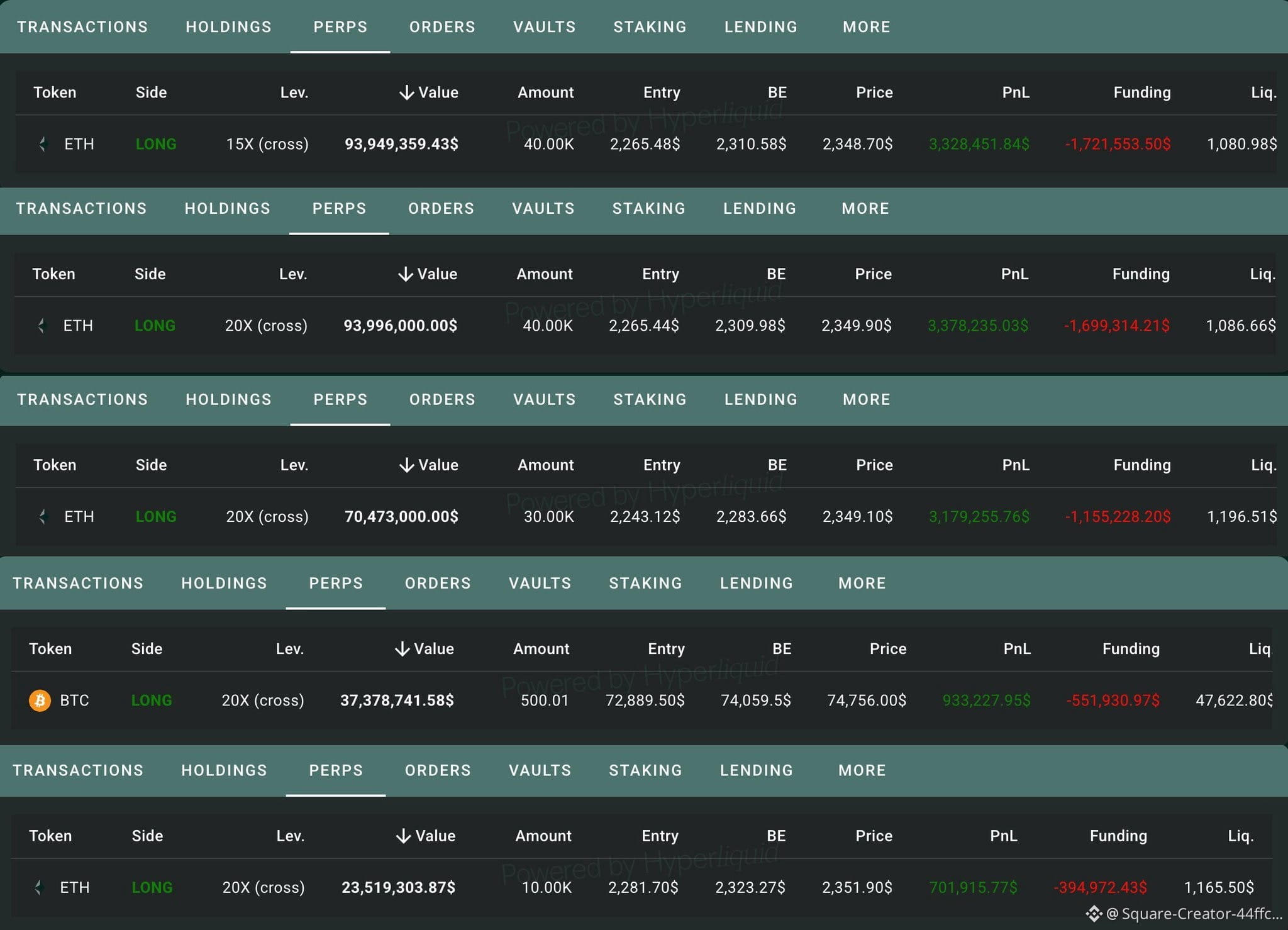Sort by Liq. header above 1,165.50$
Screen dimensions: 1288x930
point(1241,836)
